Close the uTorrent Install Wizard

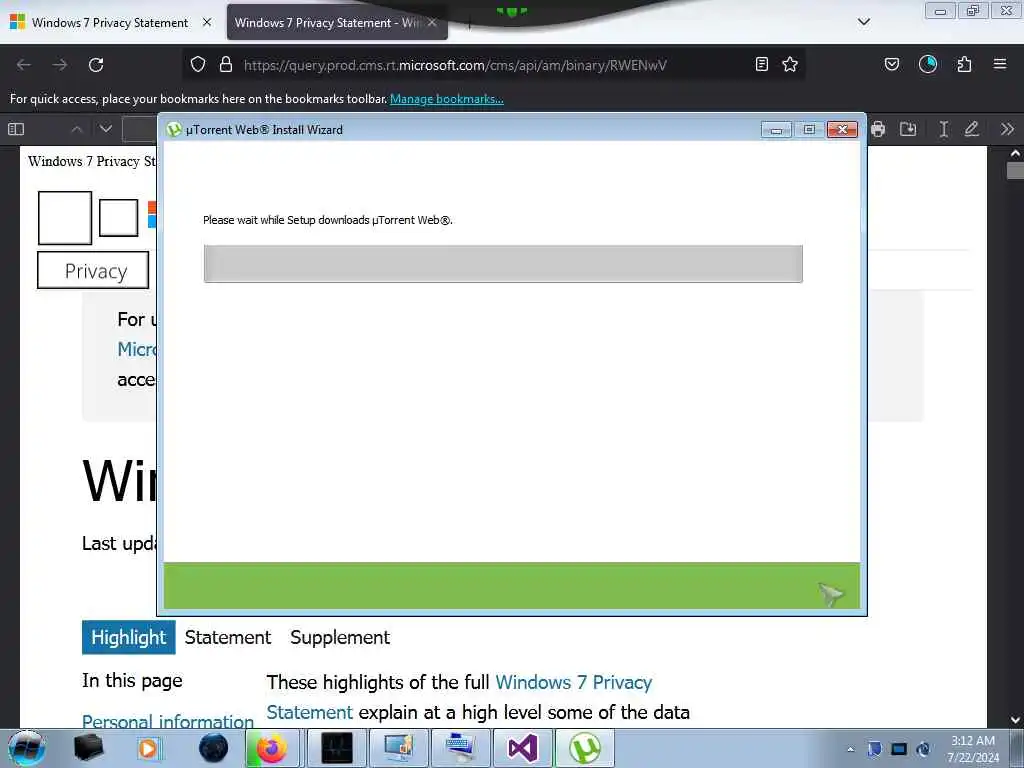tap(842, 129)
